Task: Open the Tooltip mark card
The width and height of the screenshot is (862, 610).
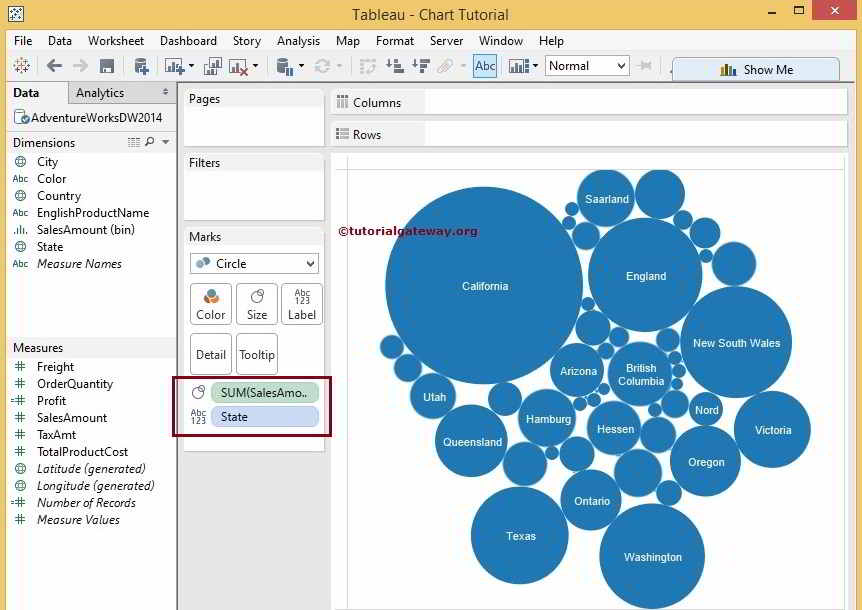Action: [x=256, y=353]
